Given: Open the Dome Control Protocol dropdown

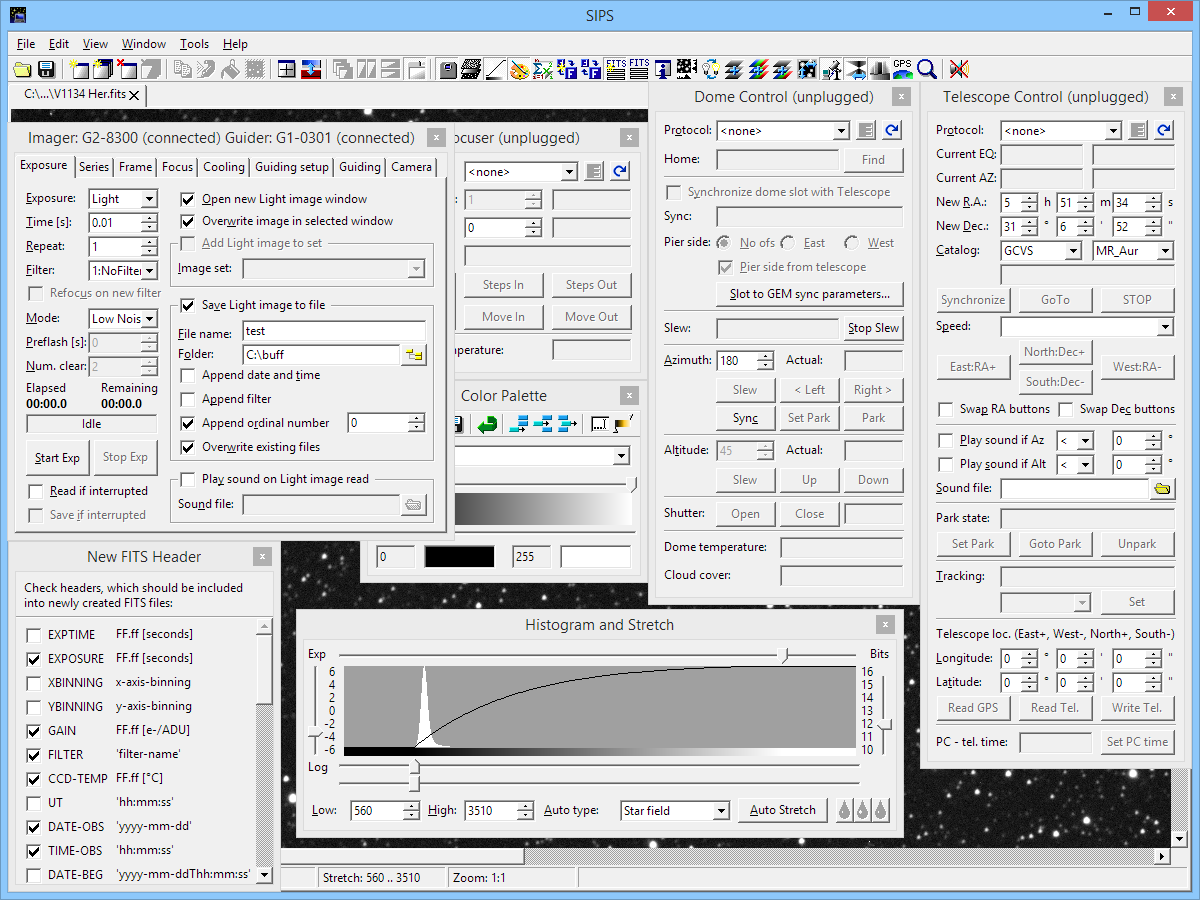Looking at the screenshot, I should click(x=841, y=131).
